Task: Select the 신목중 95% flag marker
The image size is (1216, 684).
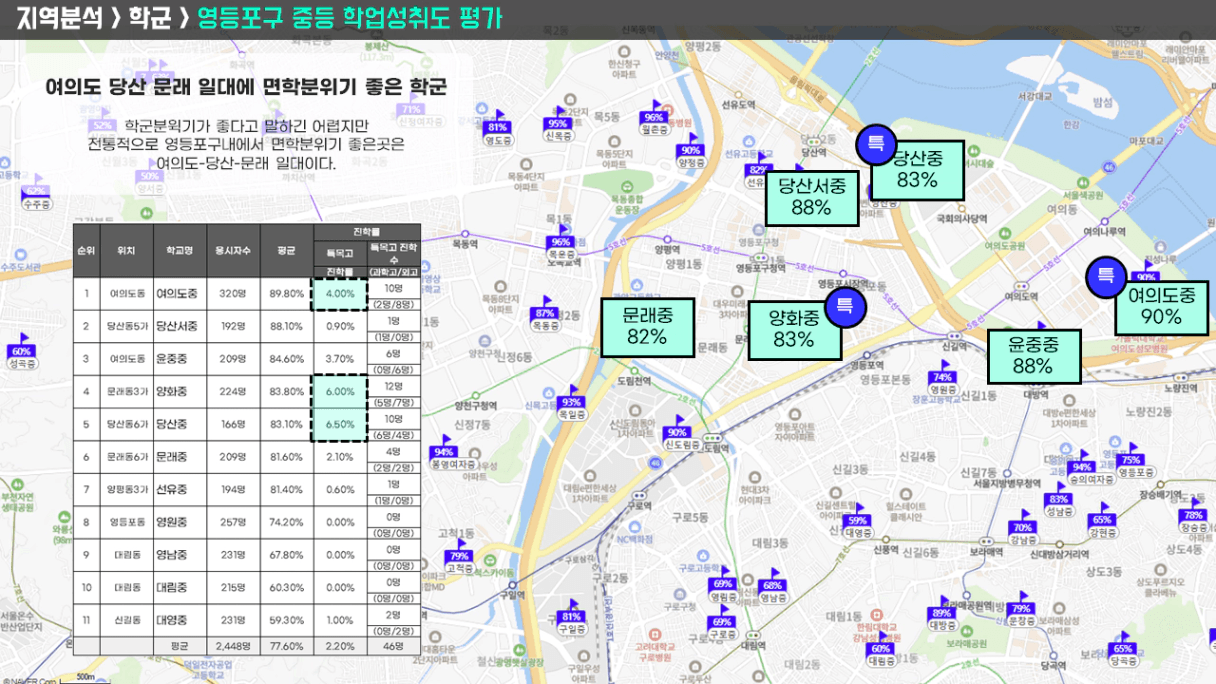Action: coord(559,124)
